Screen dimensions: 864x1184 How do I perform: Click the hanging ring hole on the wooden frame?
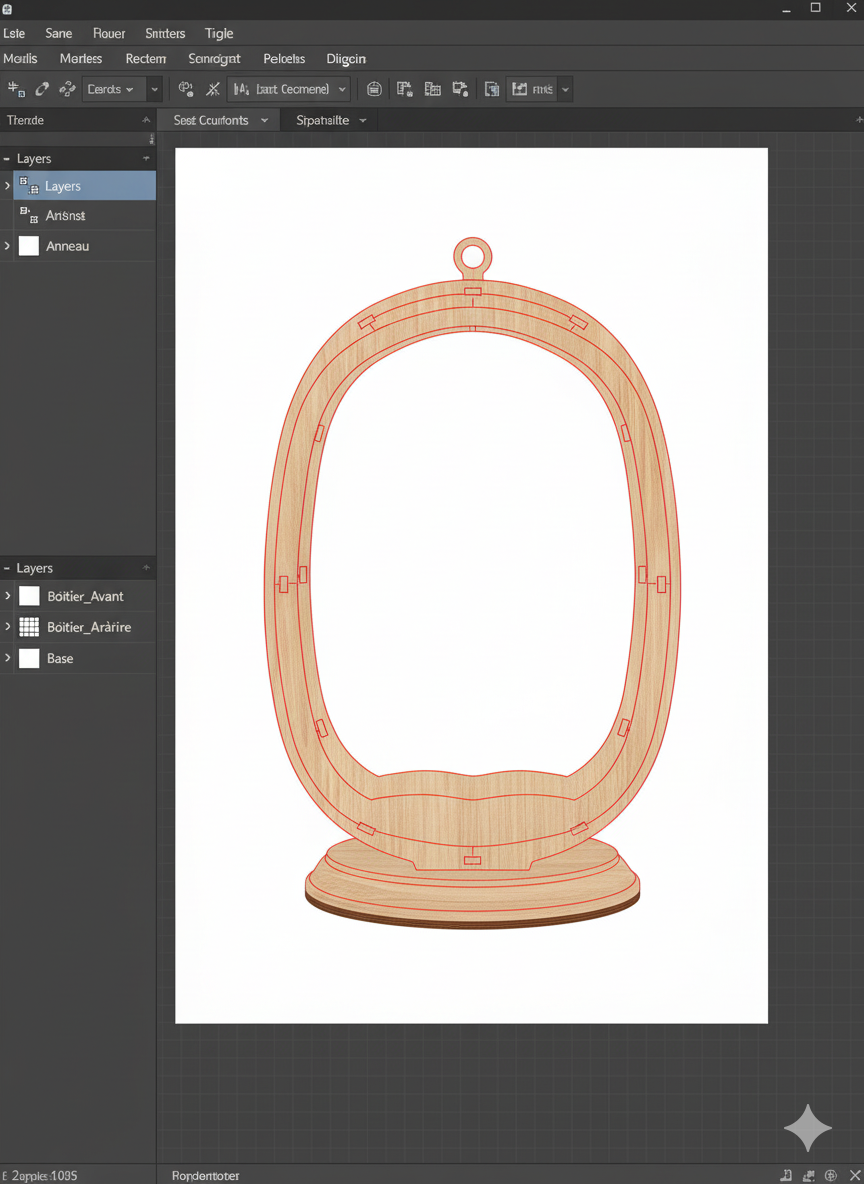point(472,256)
